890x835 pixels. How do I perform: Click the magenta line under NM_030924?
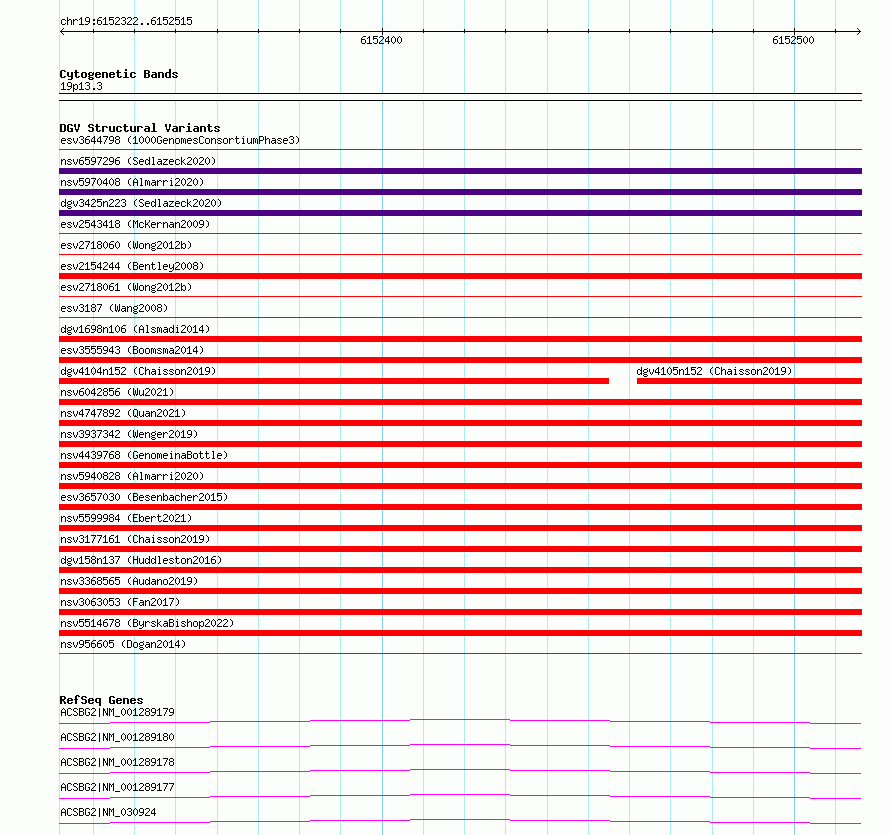[460, 821]
